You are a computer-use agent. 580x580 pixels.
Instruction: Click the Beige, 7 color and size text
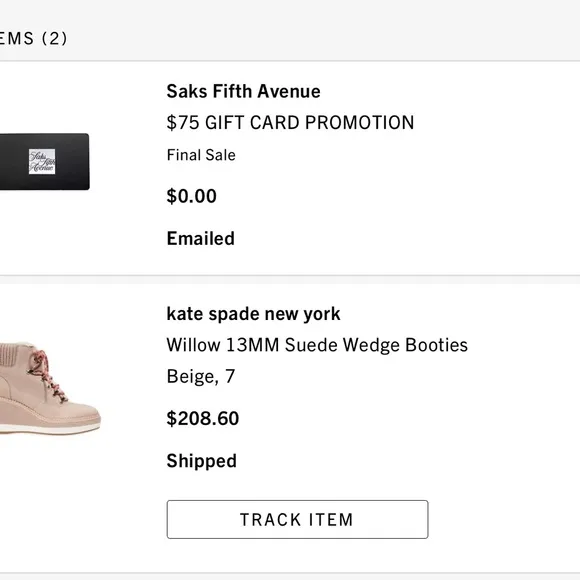pyautogui.click(x=201, y=377)
